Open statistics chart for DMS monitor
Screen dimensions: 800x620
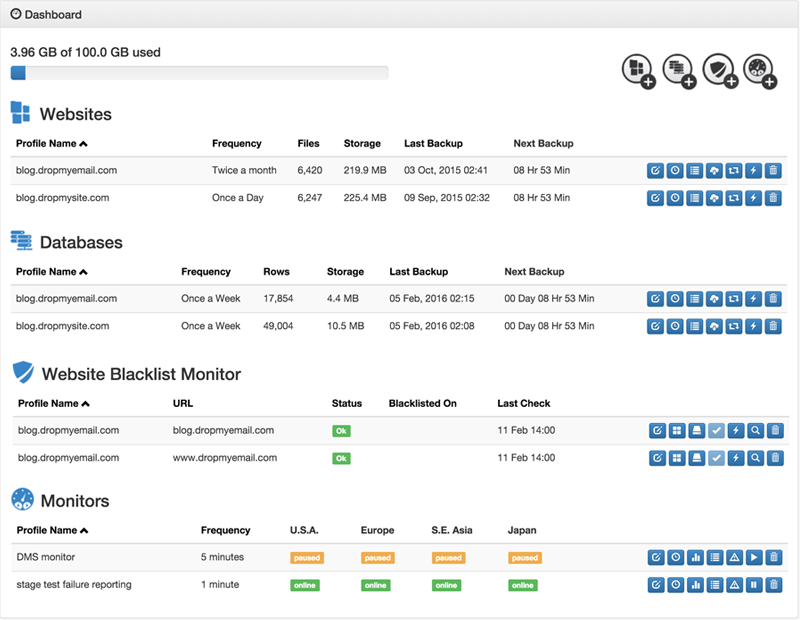[x=694, y=557]
